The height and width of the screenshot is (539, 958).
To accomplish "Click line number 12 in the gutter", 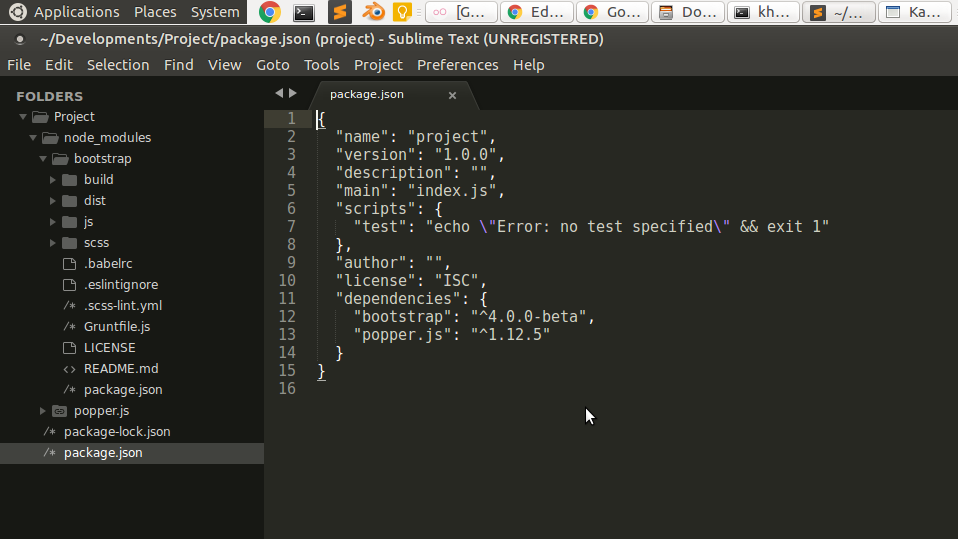I will (x=287, y=317).
